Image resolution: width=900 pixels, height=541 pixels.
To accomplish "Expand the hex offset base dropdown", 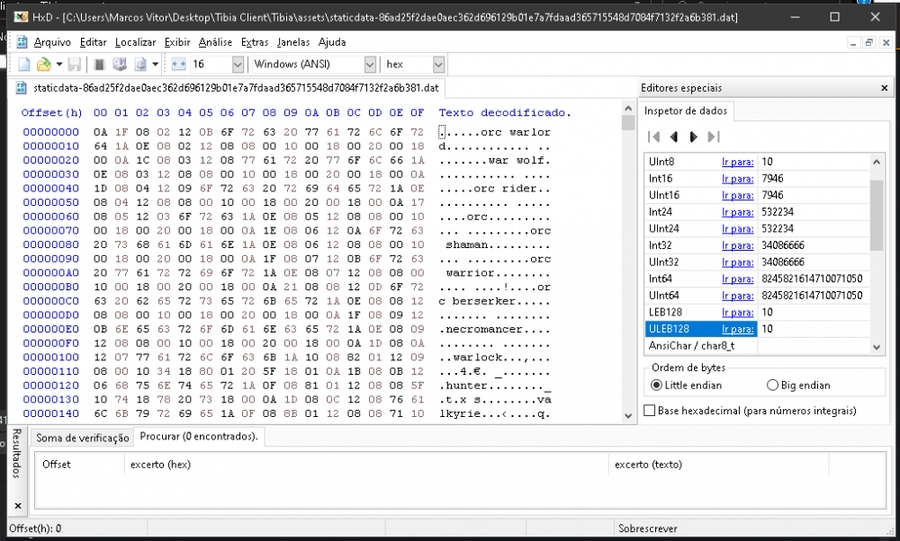I will click(x=438, y=64).
